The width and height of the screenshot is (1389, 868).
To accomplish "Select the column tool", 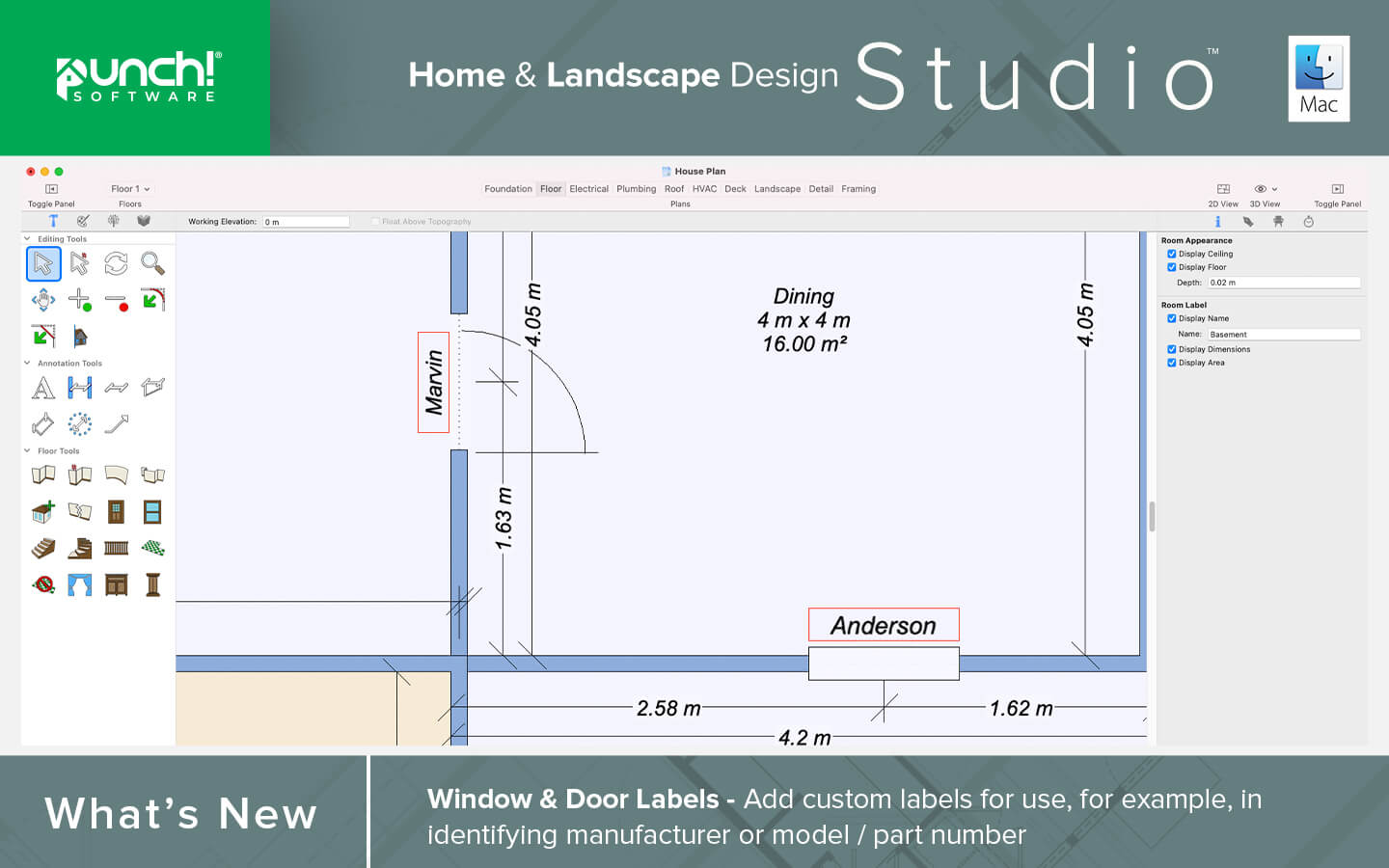I will [152, 584].
